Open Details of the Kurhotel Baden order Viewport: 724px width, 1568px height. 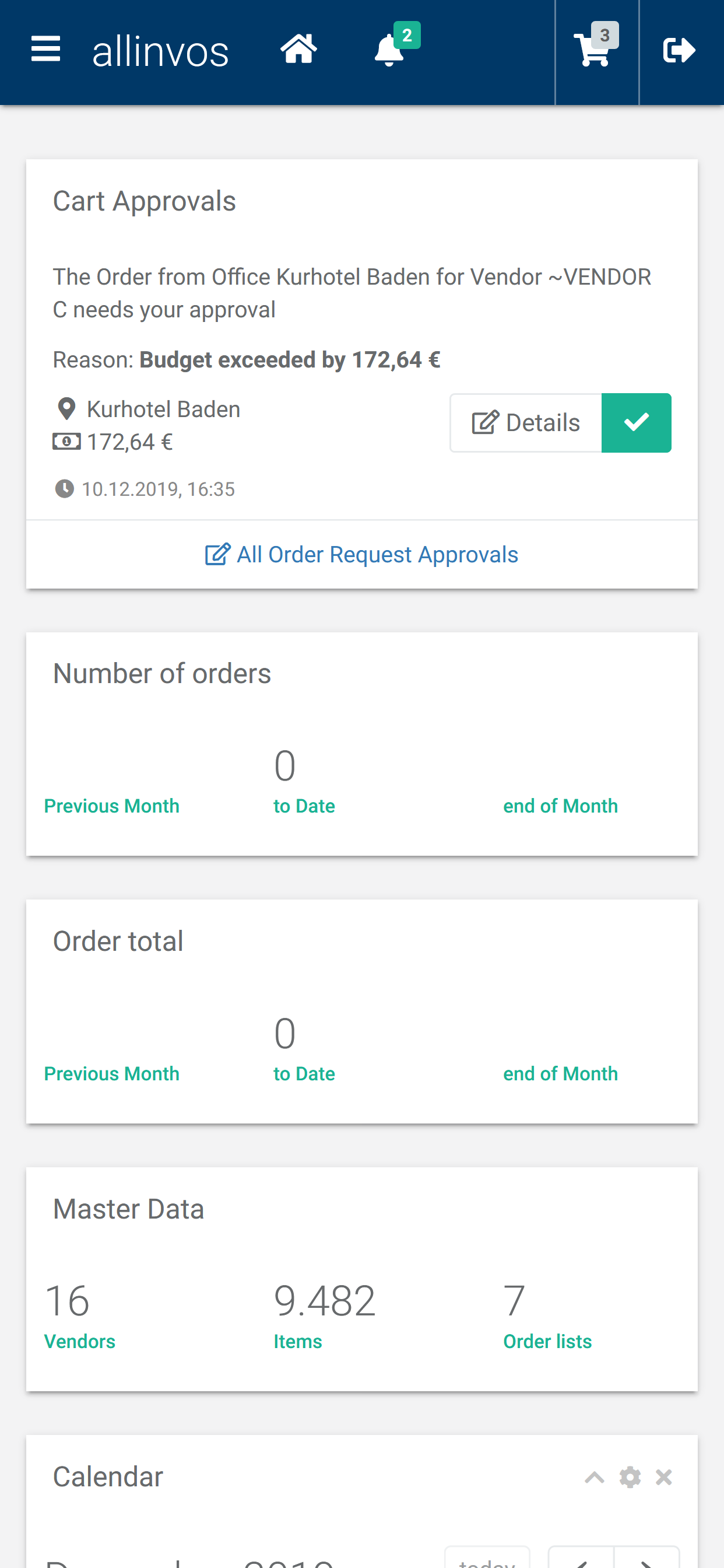point(526,423)
